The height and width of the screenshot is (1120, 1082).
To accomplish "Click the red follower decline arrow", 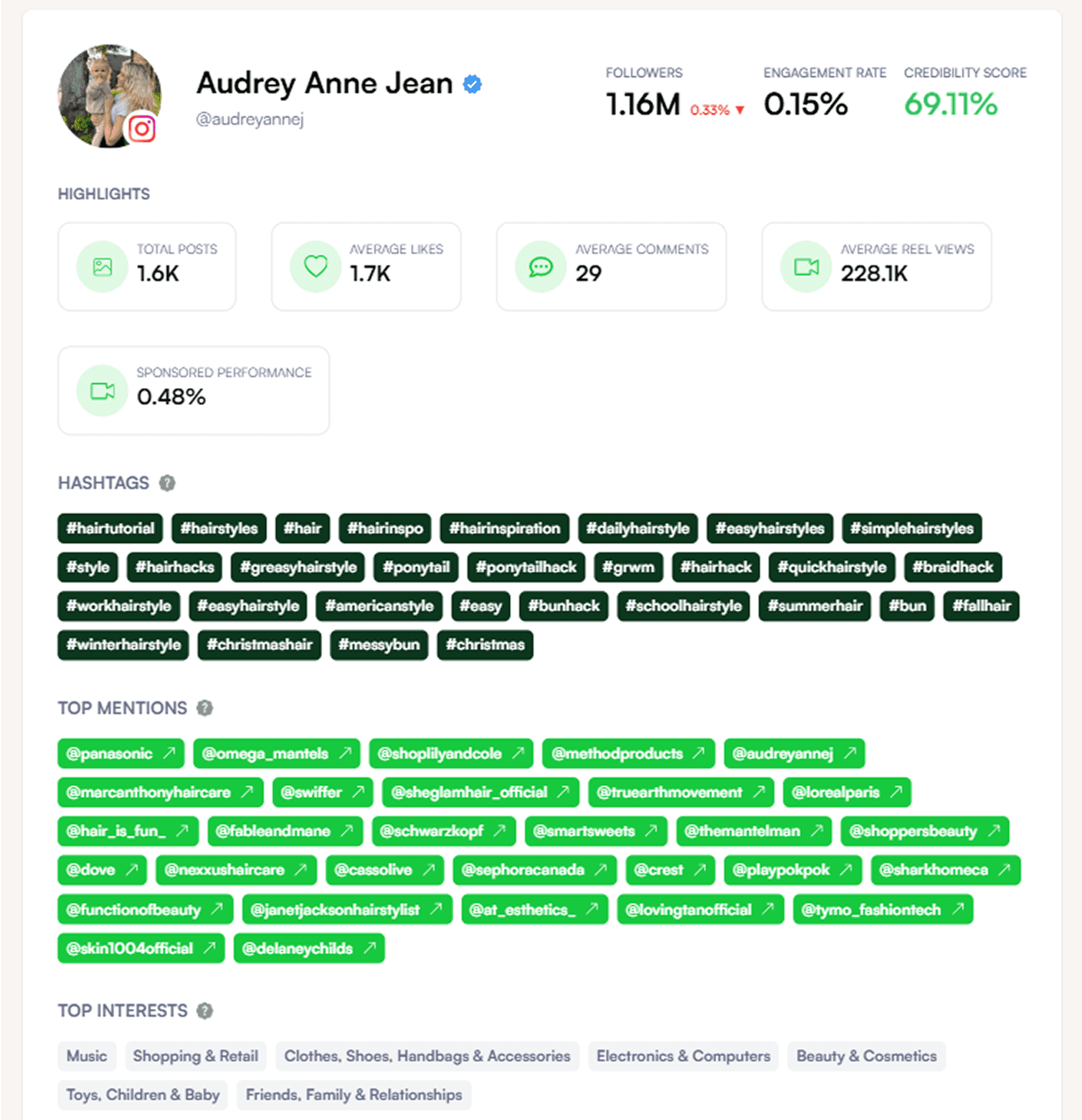I will 740,110.
